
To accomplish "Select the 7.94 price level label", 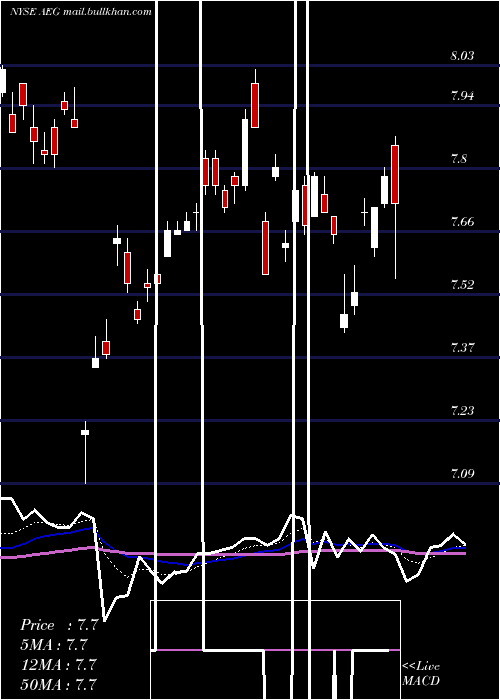I will pyautogui.click(x=462, y=96).
